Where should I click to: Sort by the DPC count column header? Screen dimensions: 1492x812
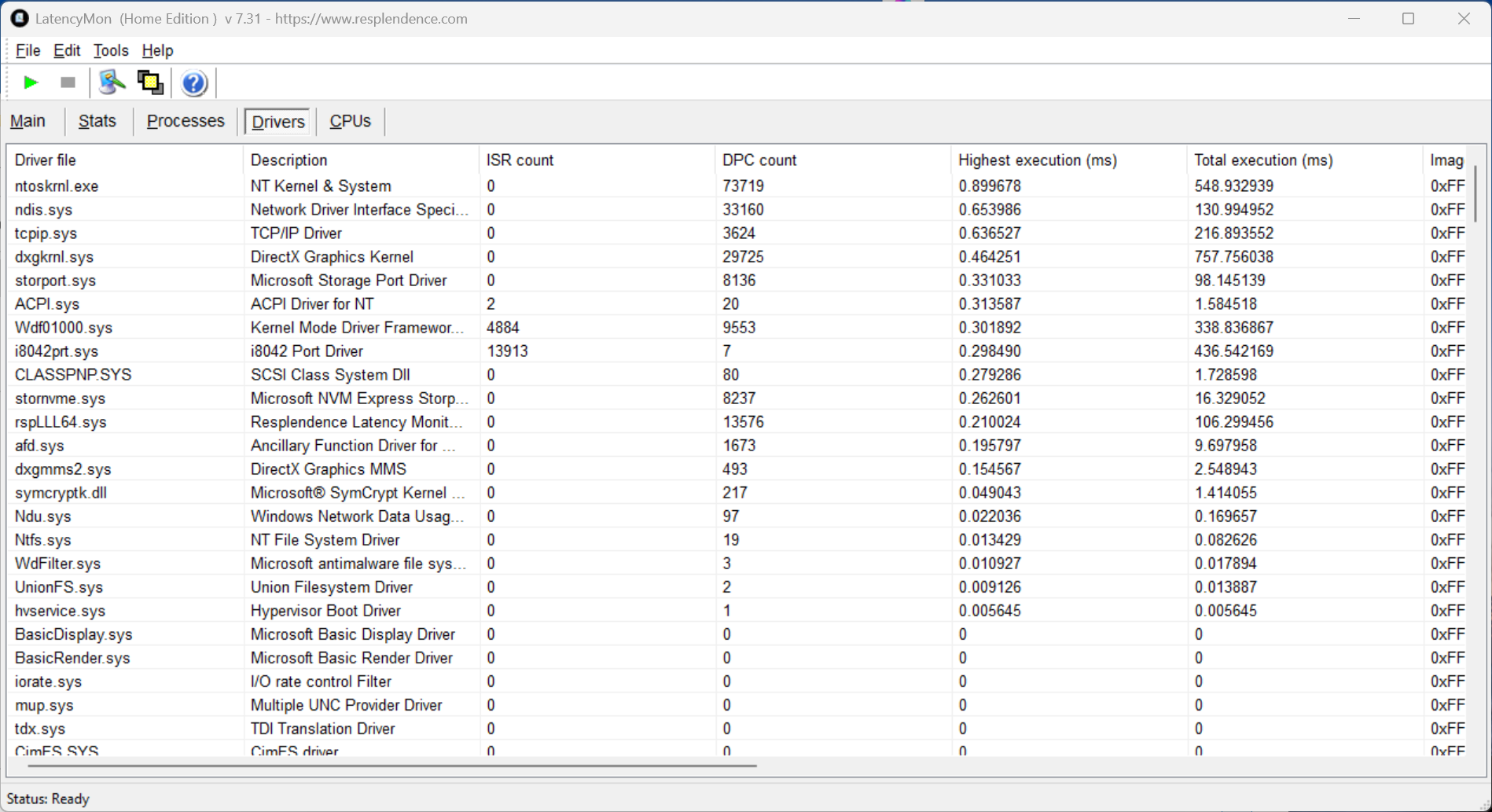point(832,160)
